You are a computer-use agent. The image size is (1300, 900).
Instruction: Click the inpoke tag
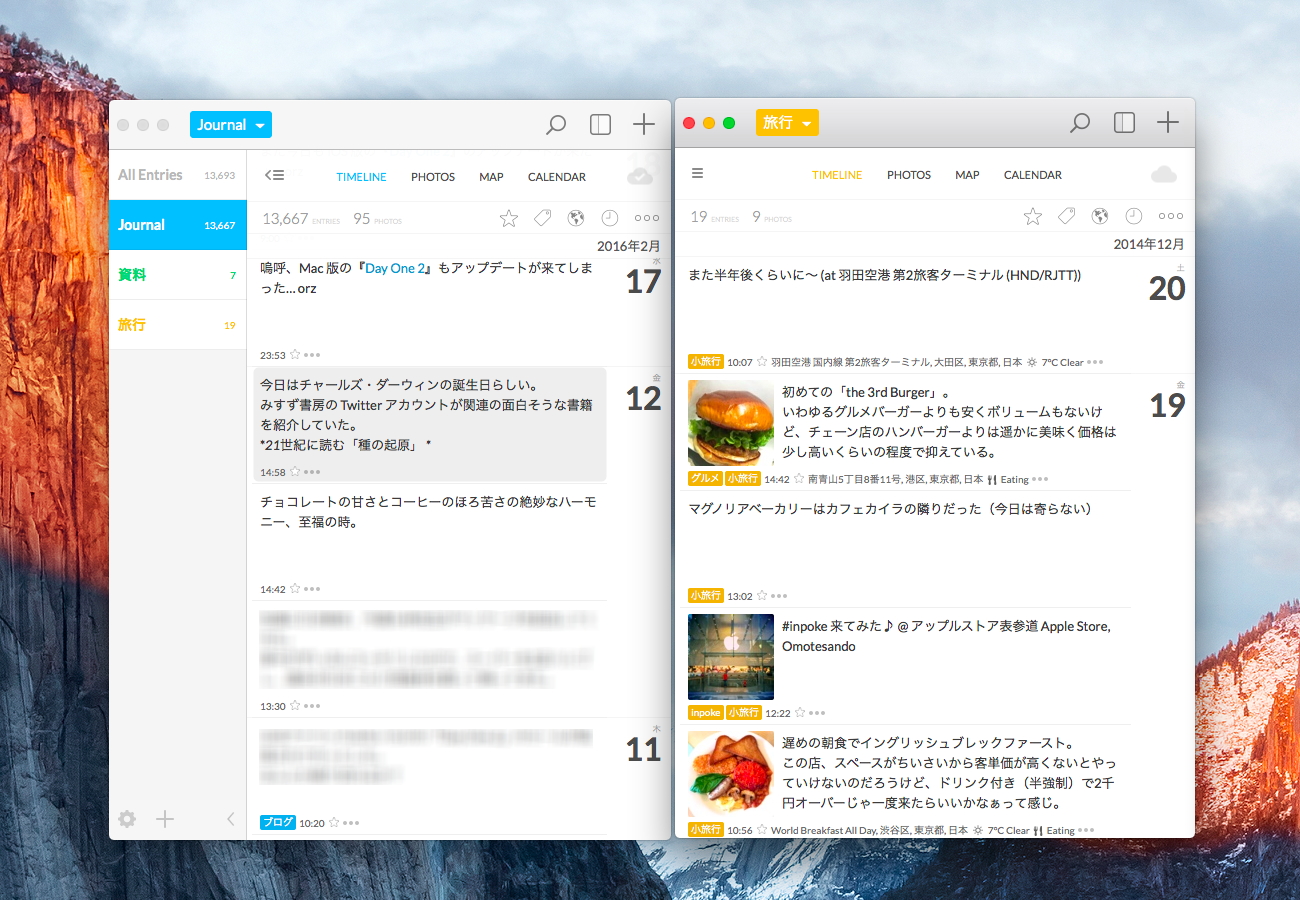tap(706, 713)
